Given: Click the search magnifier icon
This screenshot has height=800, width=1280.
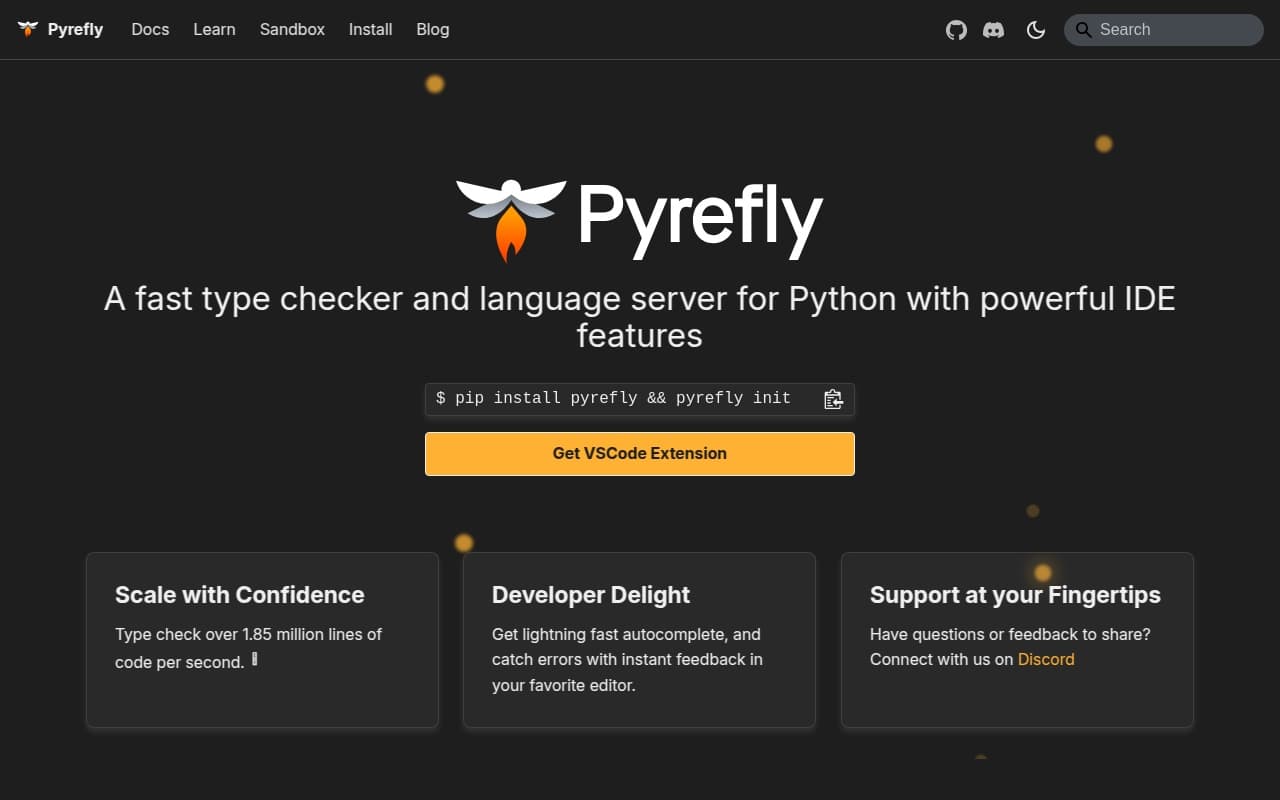Looking at the screenshot, I should click(x=1082, y=30).
